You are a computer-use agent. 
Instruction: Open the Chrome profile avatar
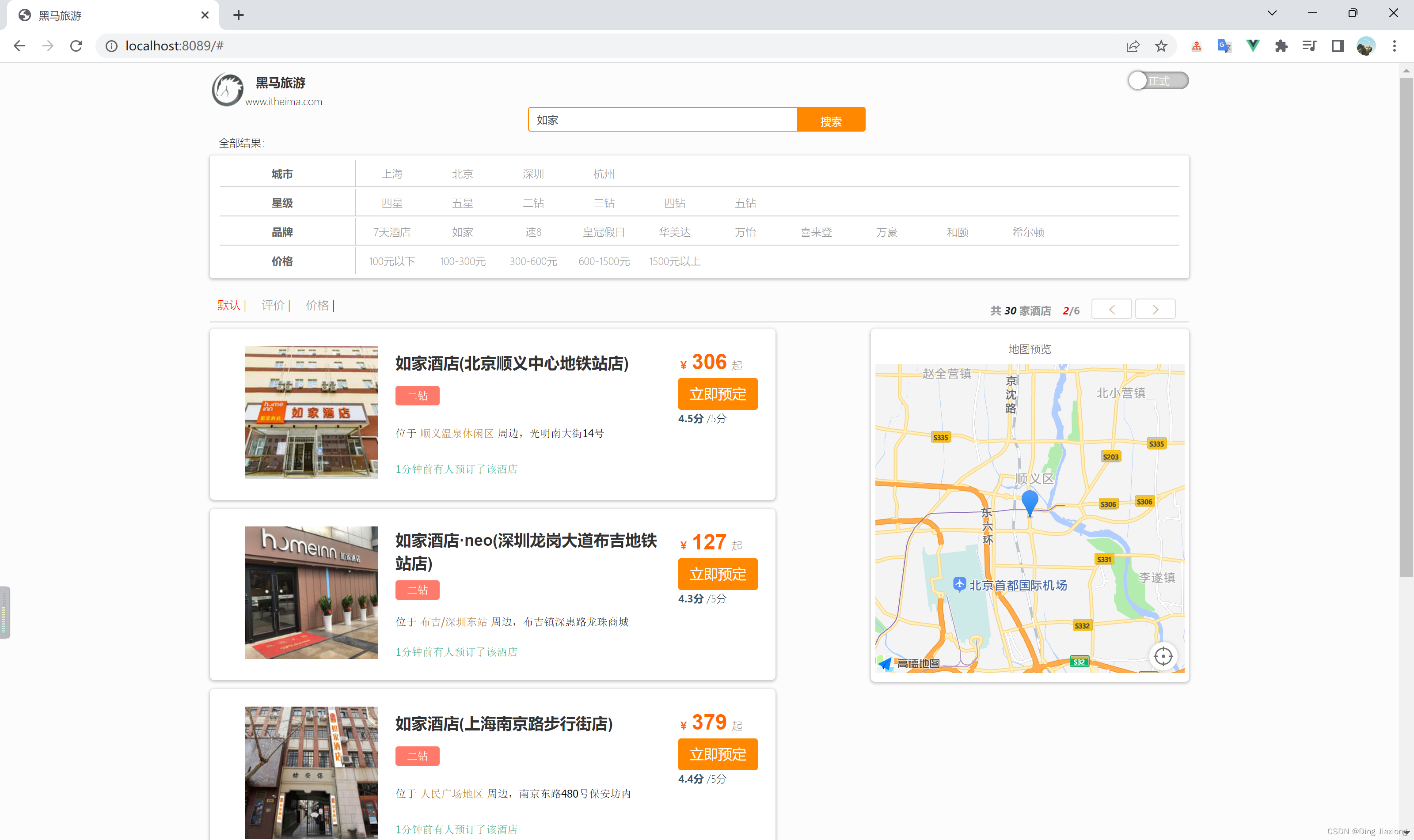pyautogui.click(x=1366, y=46)
